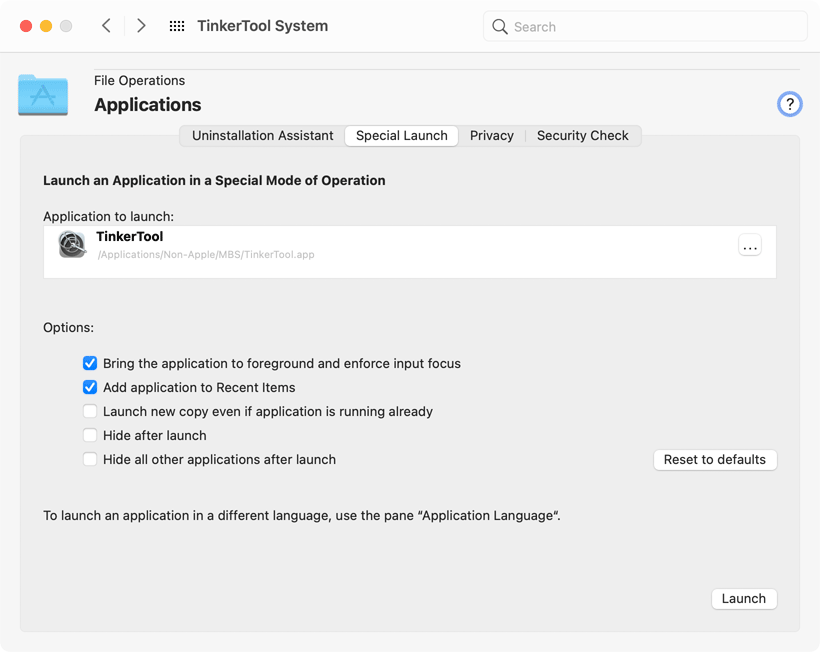Click the magnifying glass search icon
Image resolution: width=820 pixels, height=652 pixels.
(x=499, y=27)
